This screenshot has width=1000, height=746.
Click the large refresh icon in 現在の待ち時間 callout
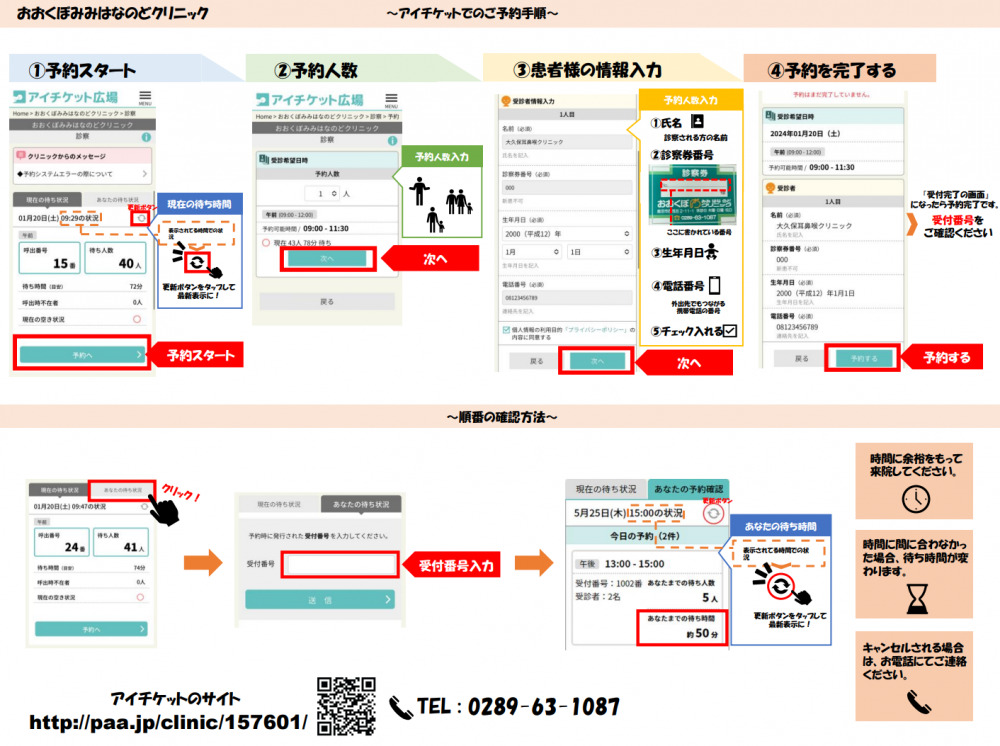197,262
